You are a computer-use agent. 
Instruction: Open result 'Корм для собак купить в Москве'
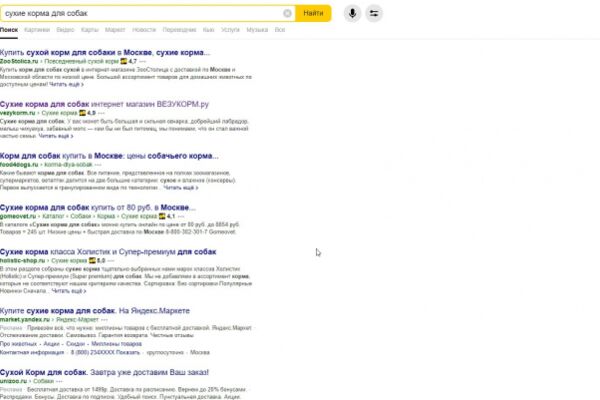[x=109, y=156]
